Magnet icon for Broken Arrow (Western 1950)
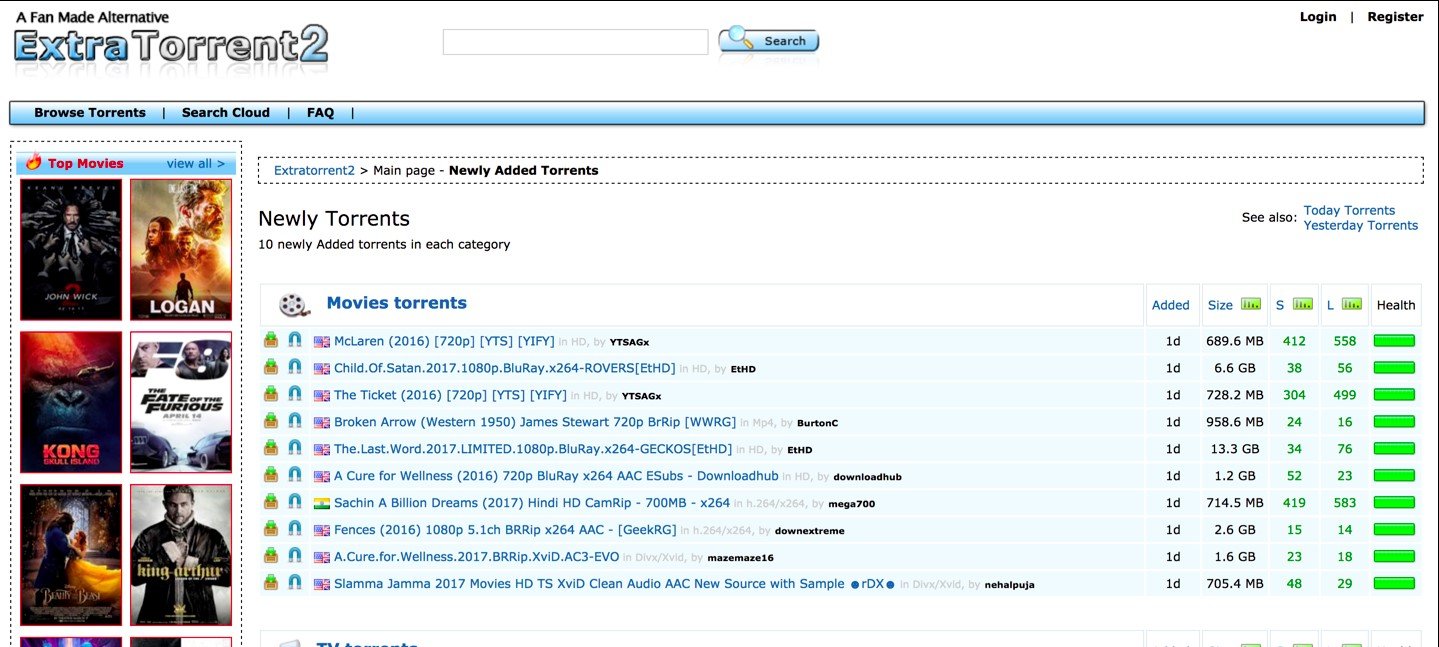The width and height of the screenshot is (1439, 647). [x=295, y=421]
